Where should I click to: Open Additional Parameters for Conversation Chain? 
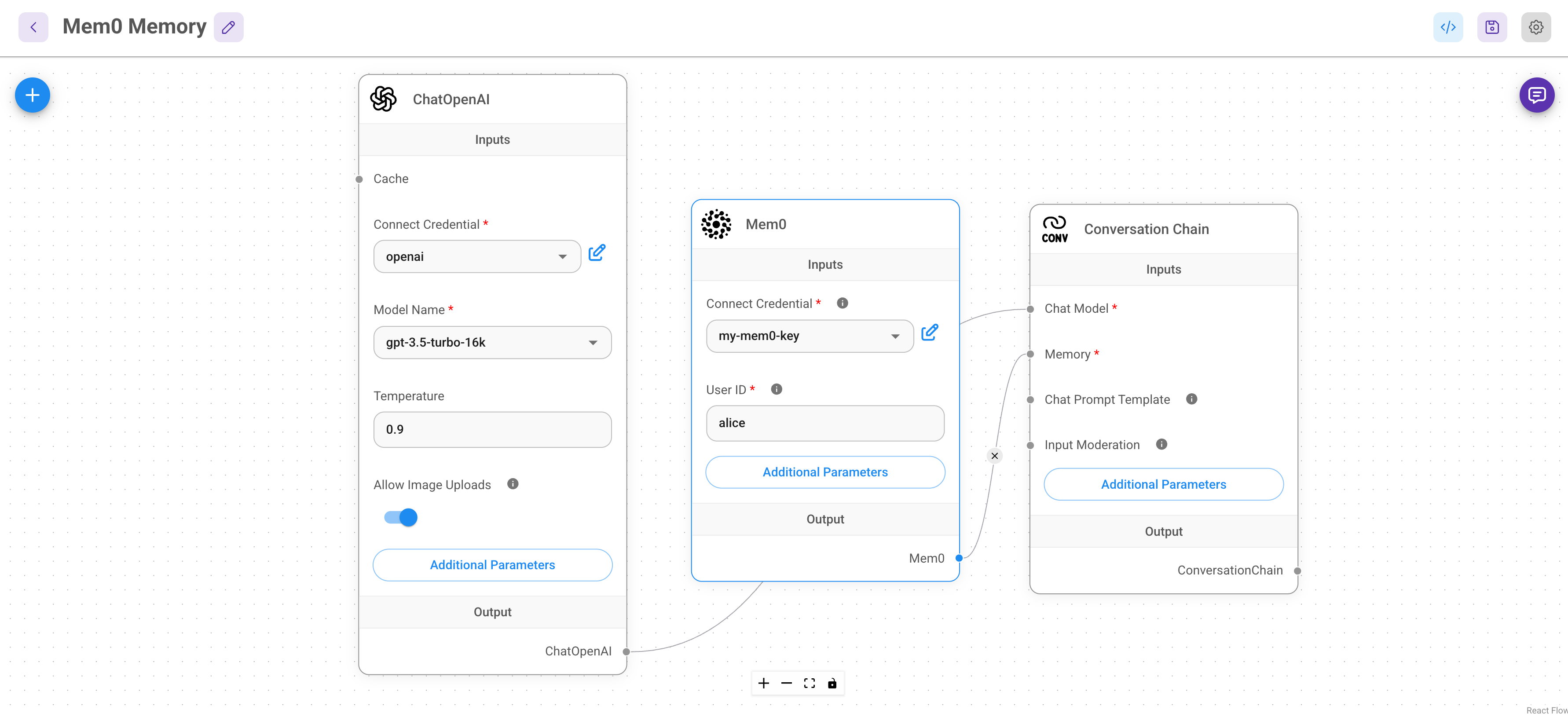point(1163,484)
